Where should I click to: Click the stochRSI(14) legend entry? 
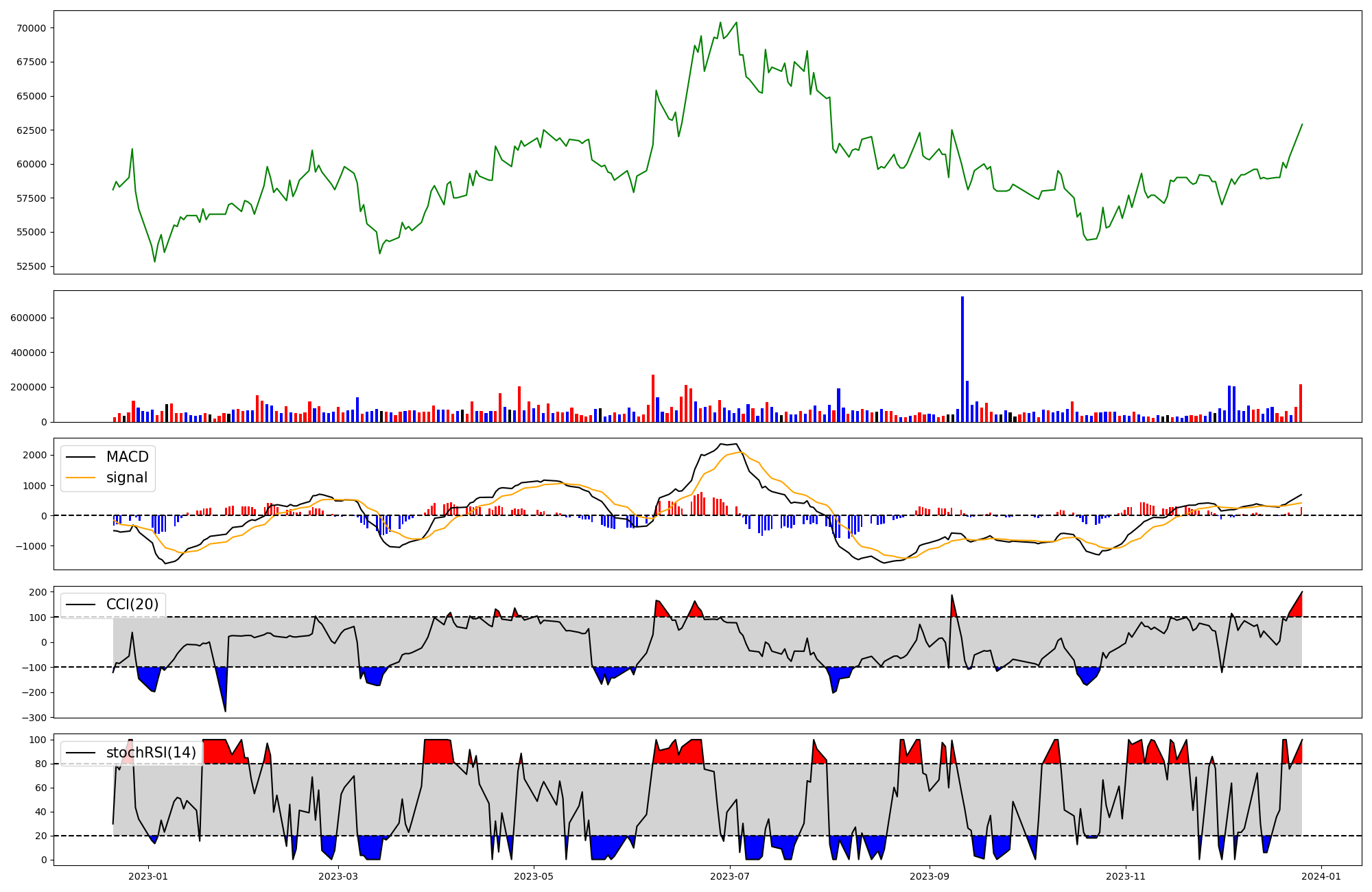[x=151, y=753]
